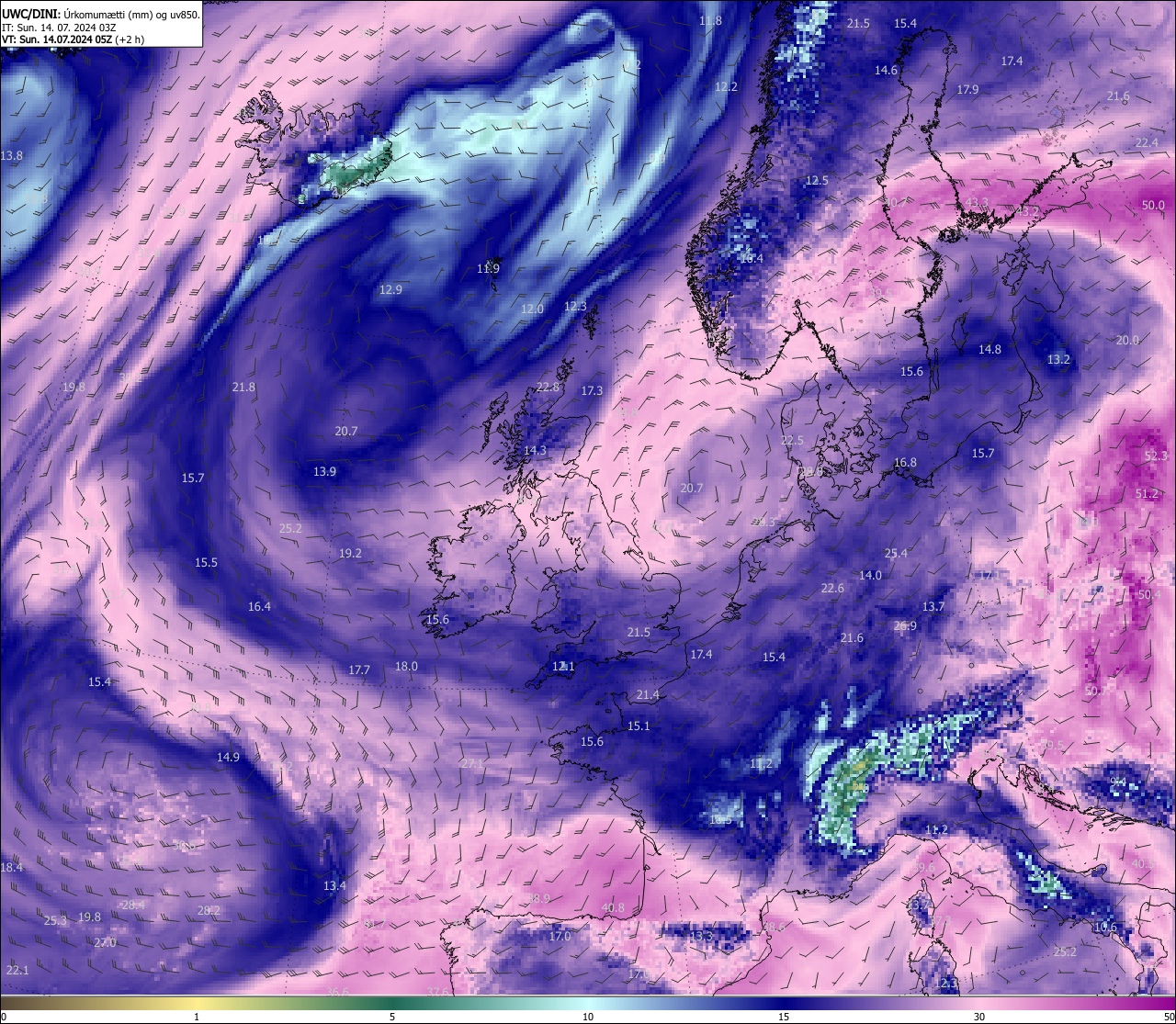Click the map value "40.8"
The width and height of the screenshot is (1176, 1024).
click(x=613, y=908)
